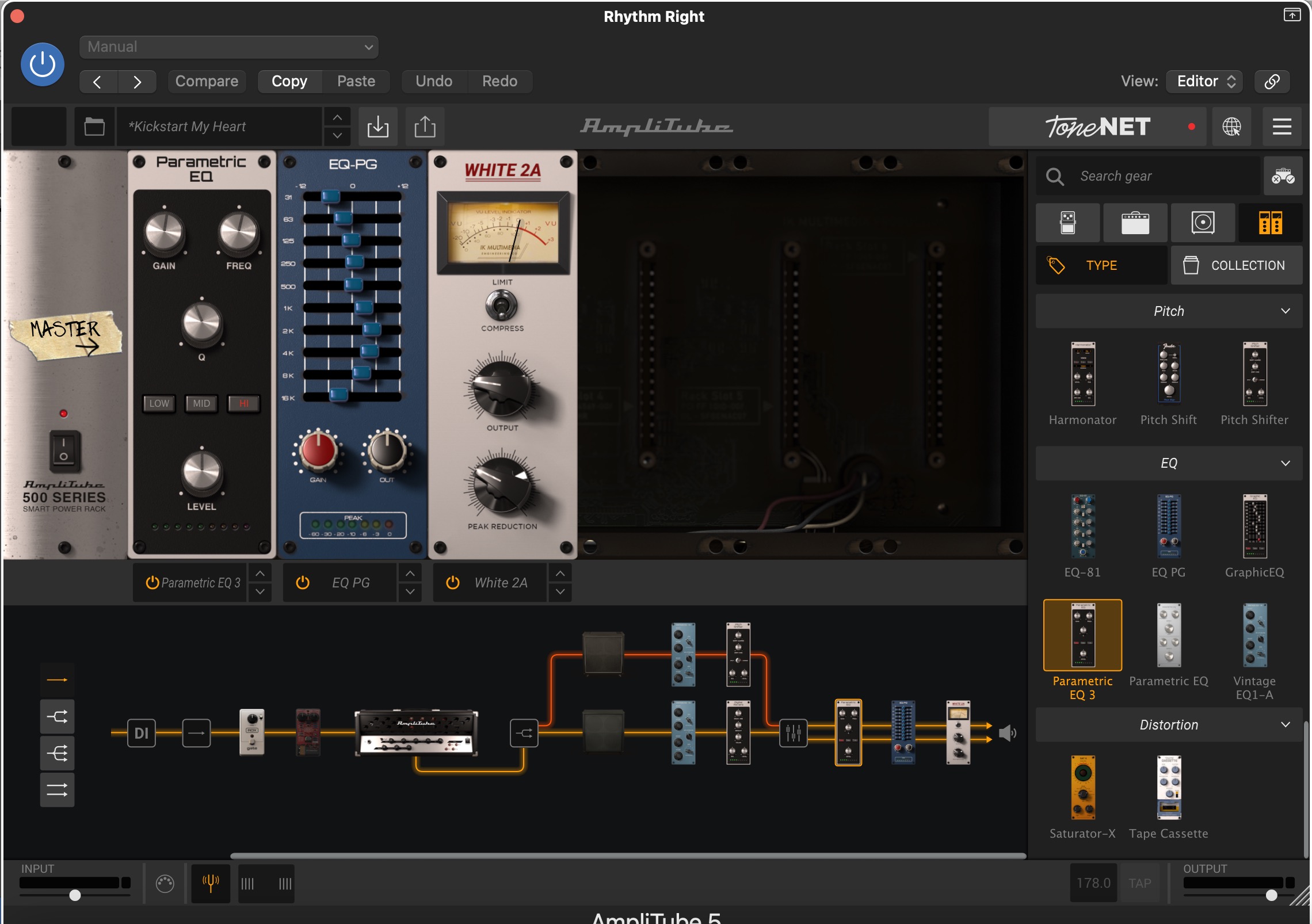Flip the Limit/Compress switch on White 2A
Image resolution: width=1312 pixels, height=924 pixels.
[x=502, y=306]
